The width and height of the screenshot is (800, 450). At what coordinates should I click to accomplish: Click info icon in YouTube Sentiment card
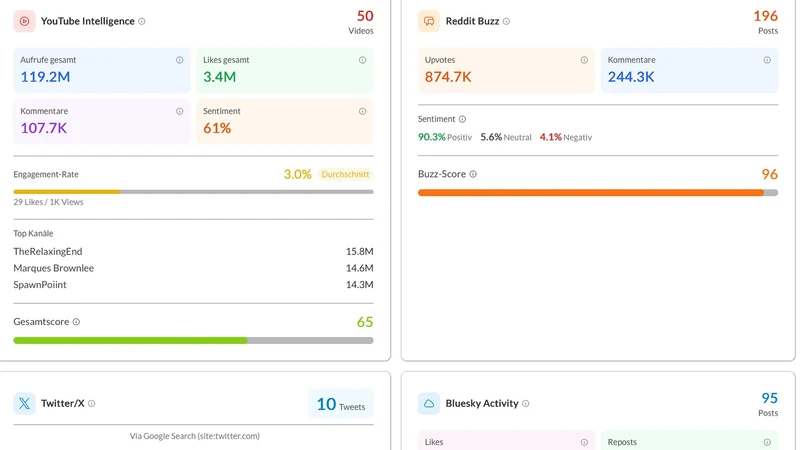tap(362, 111)
